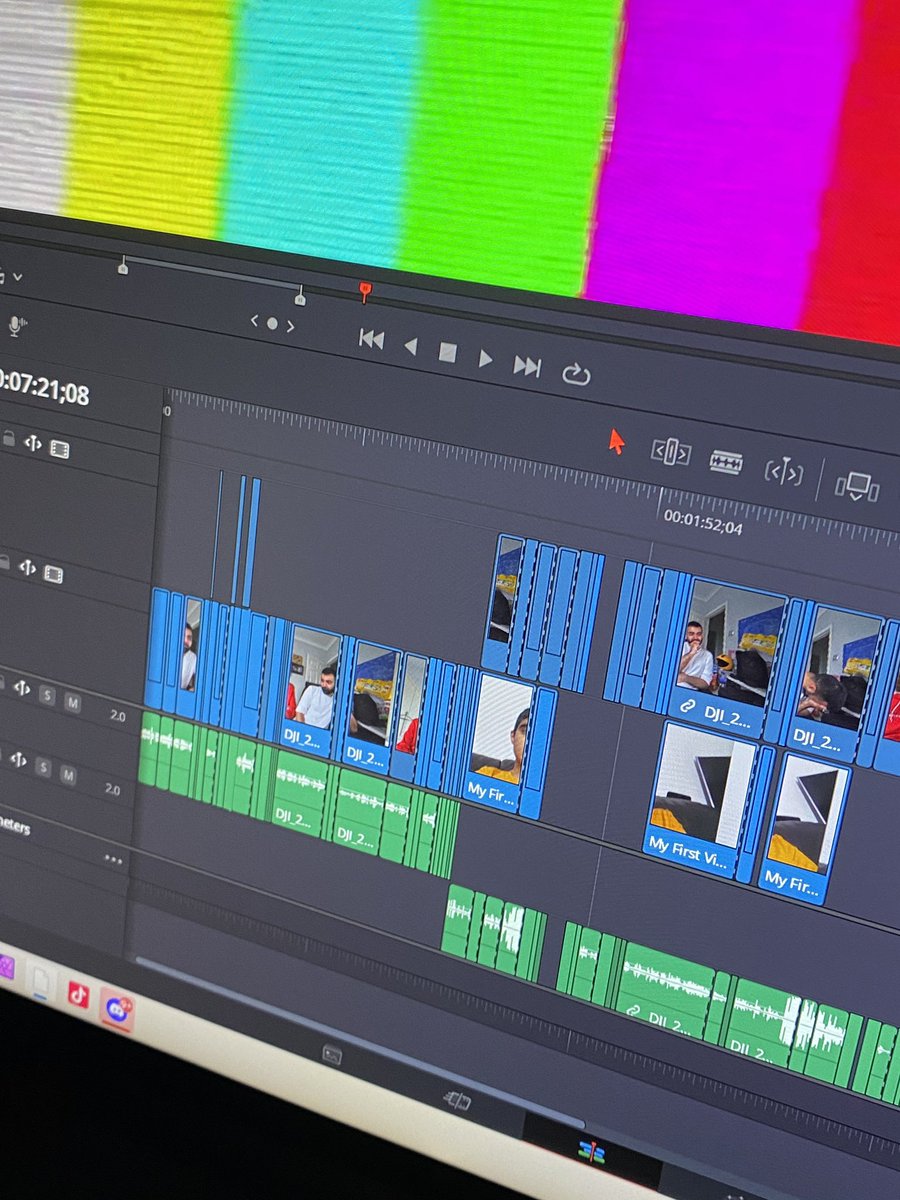
Task: Play the timeline in reverse
Action: (410, 347)
